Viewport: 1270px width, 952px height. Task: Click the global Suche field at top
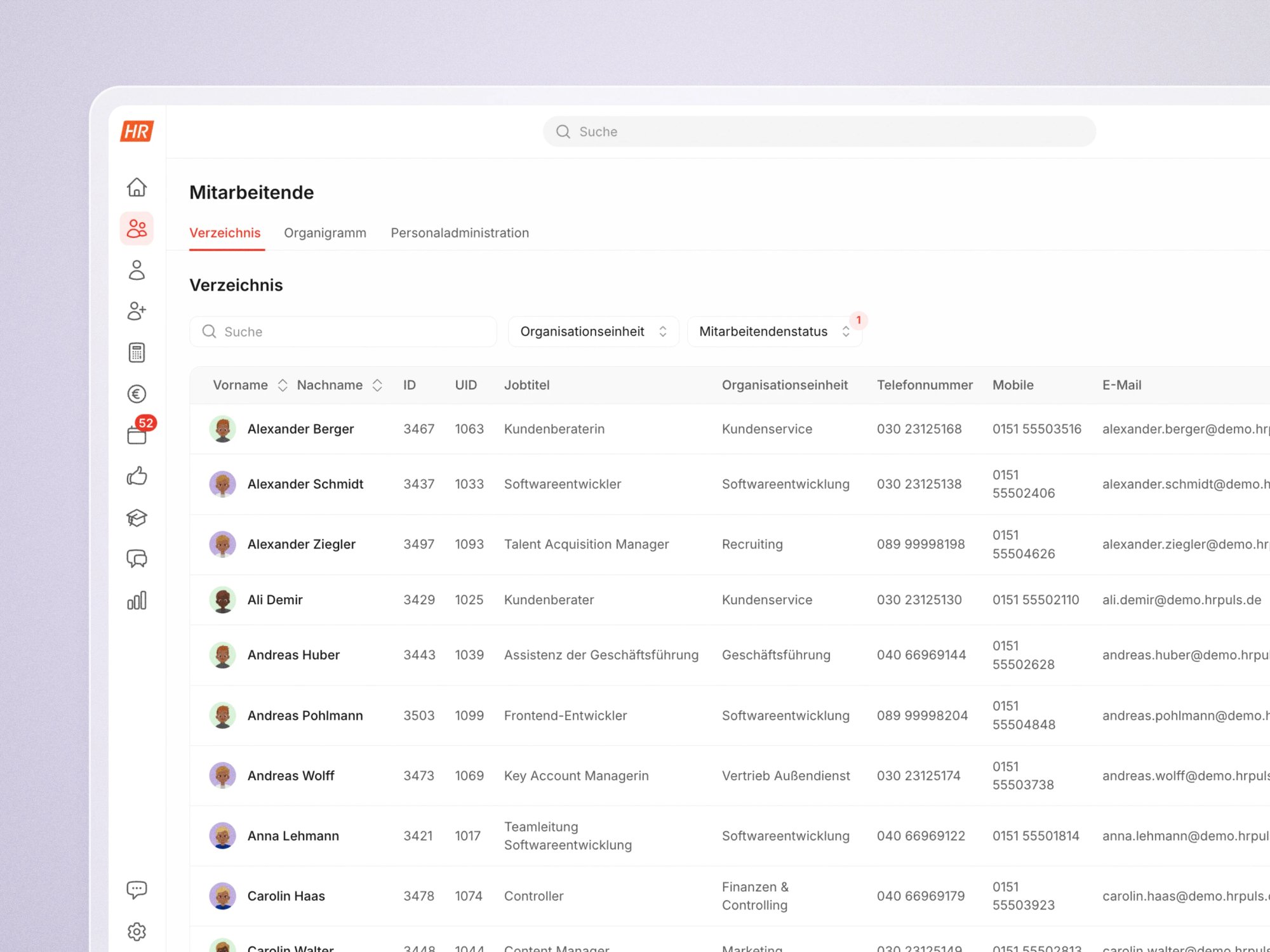(x=819, y=131)
